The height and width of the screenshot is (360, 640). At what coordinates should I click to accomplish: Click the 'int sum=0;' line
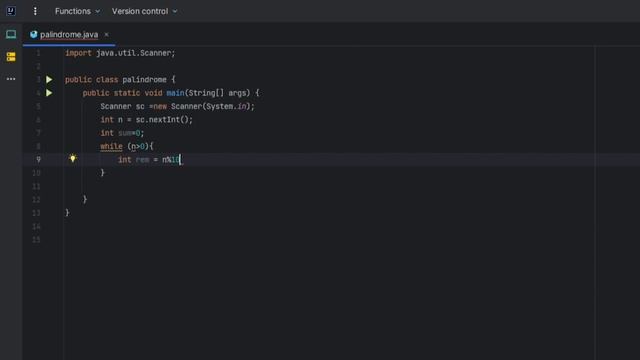coord(122,133)
